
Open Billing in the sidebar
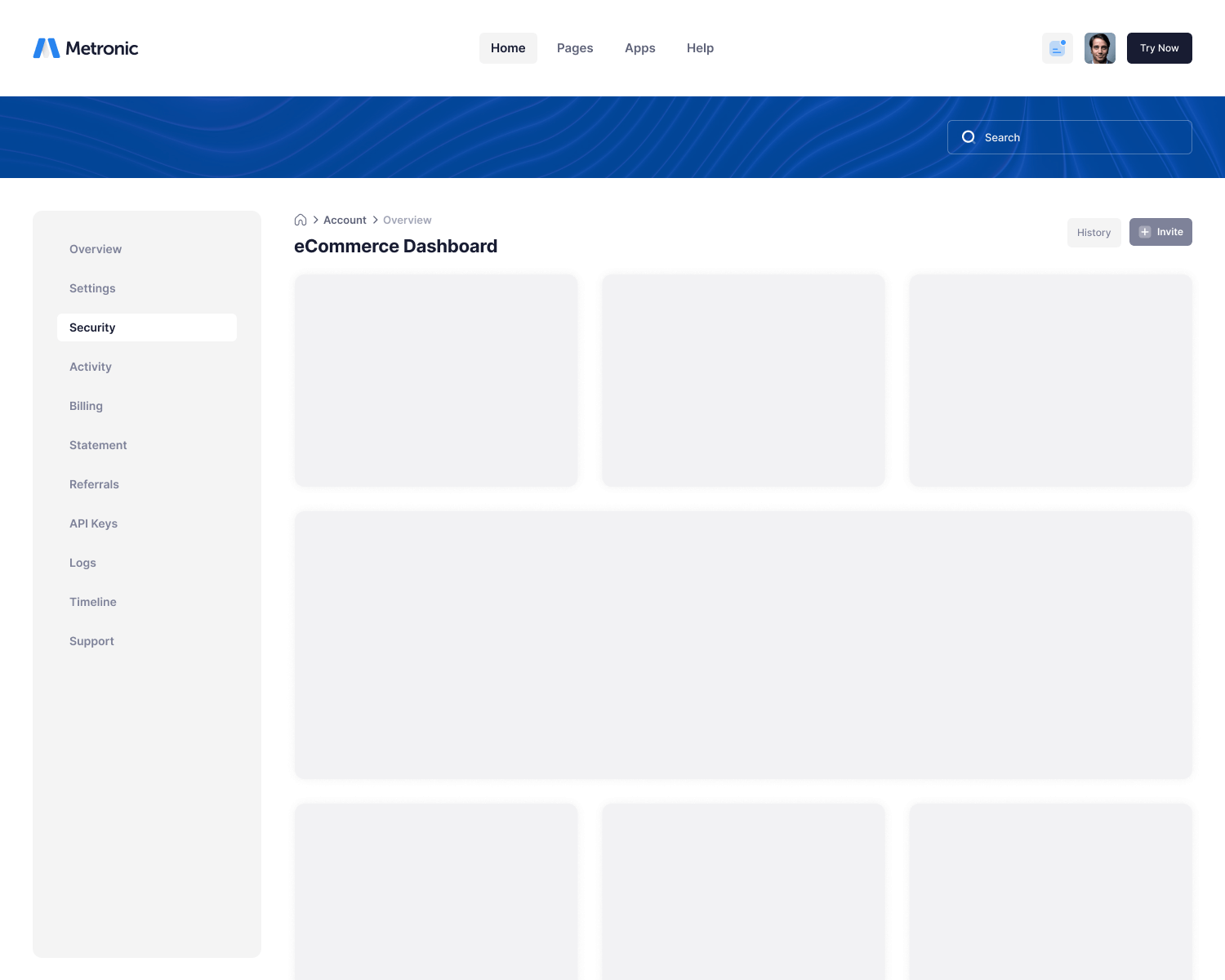click(86, 406)
